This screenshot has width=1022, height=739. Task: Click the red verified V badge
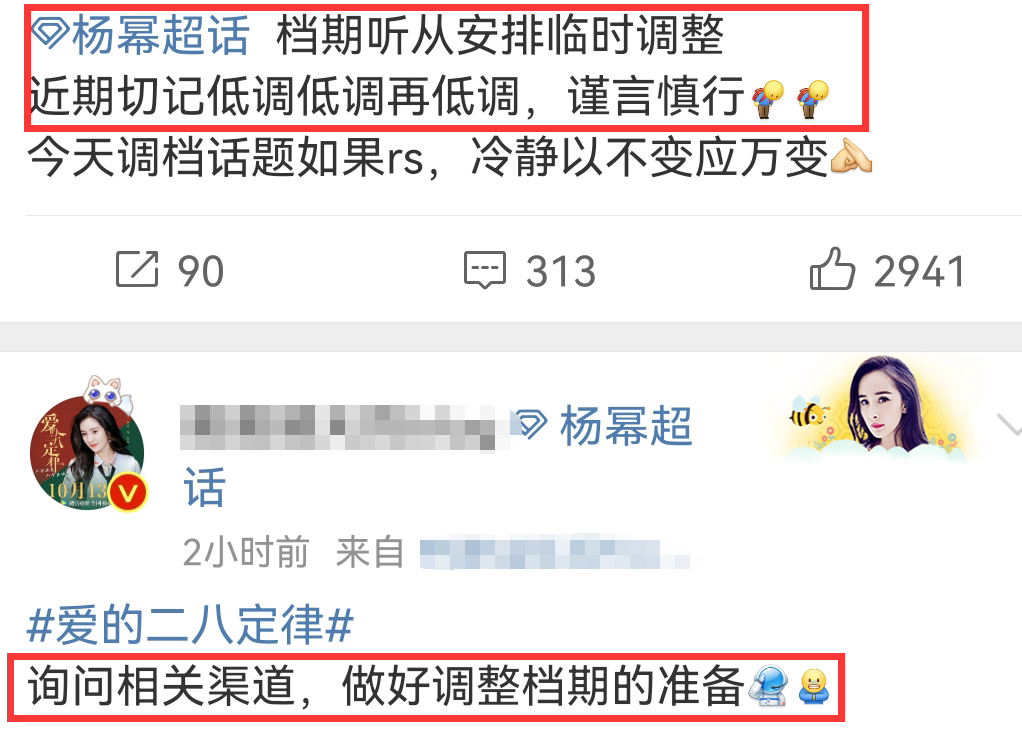point(128,493)
